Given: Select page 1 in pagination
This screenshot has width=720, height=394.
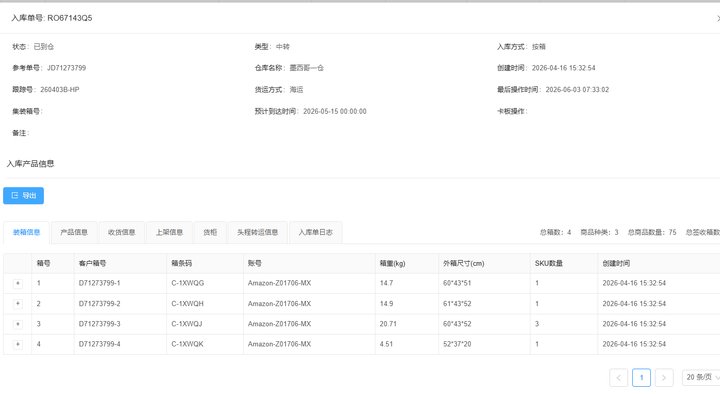Looking at the screenshot, I should [x=641, y=377].
